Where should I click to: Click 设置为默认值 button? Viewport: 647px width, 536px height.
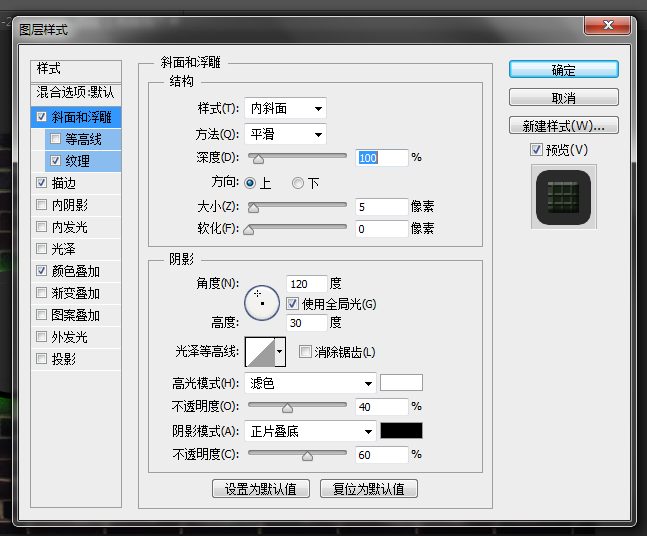[x=261, y=489]
